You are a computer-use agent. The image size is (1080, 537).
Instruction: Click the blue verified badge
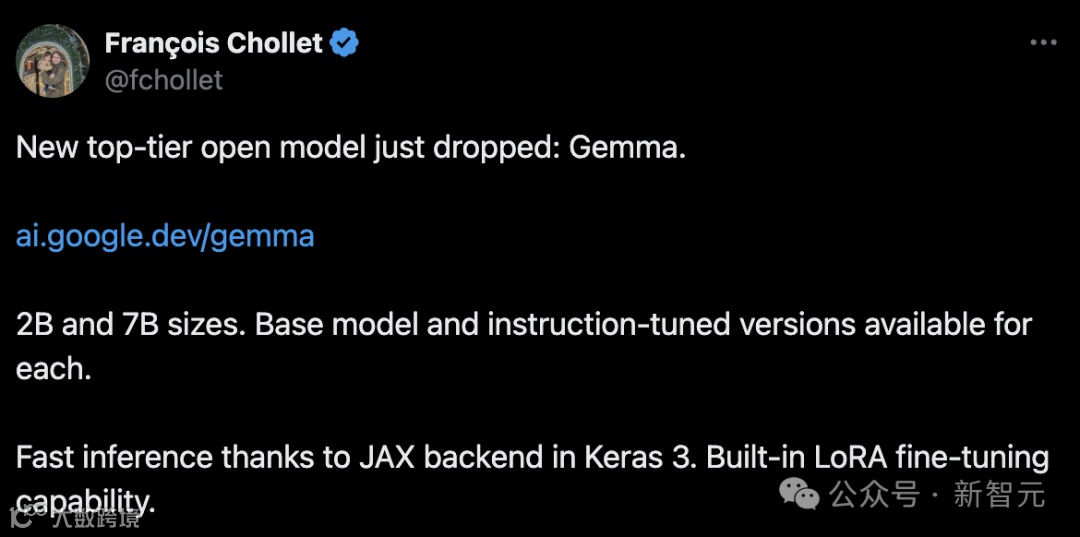click(x=344, y=44)
